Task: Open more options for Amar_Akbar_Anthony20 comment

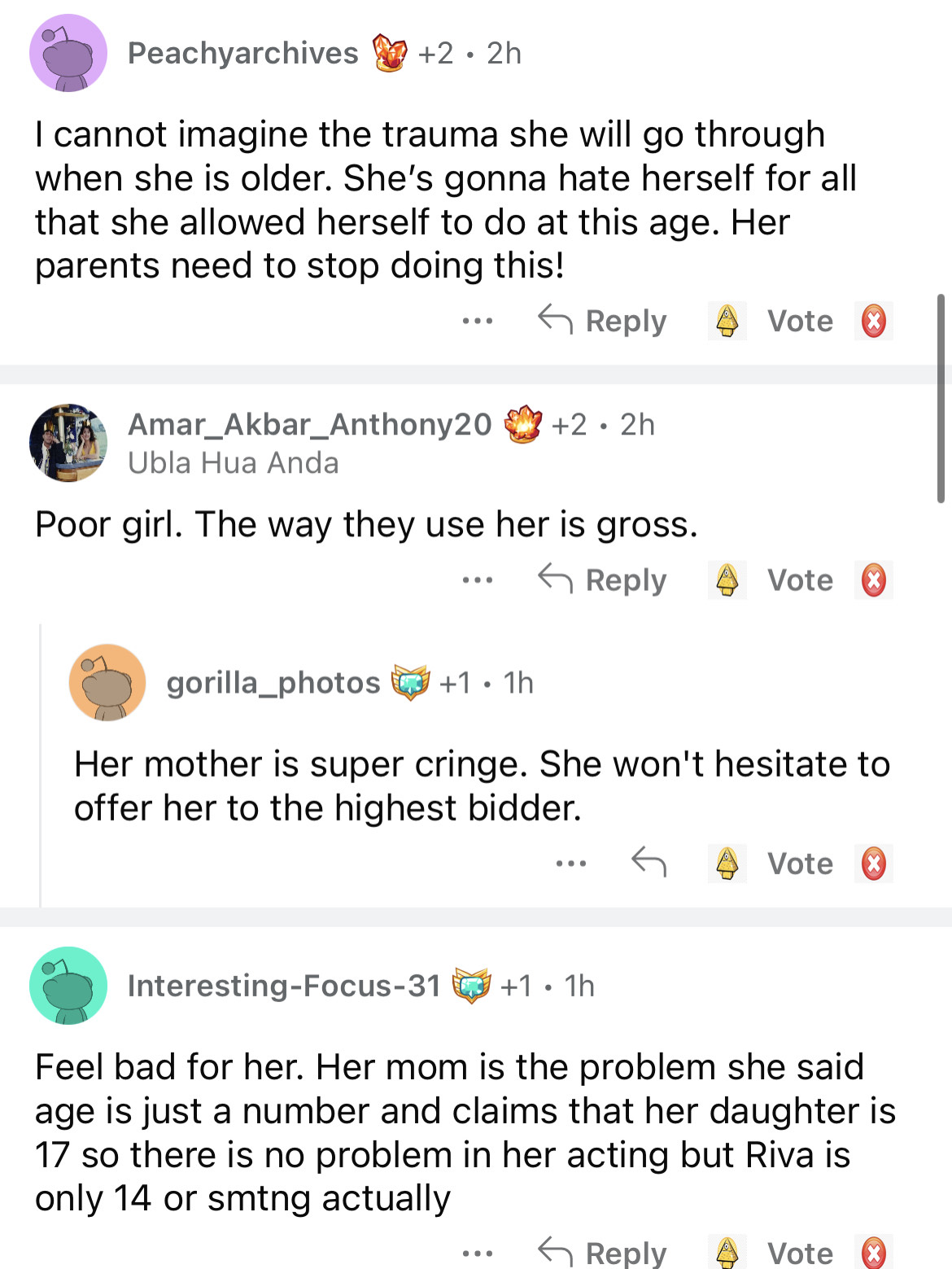Action: [x=477, y=580]
